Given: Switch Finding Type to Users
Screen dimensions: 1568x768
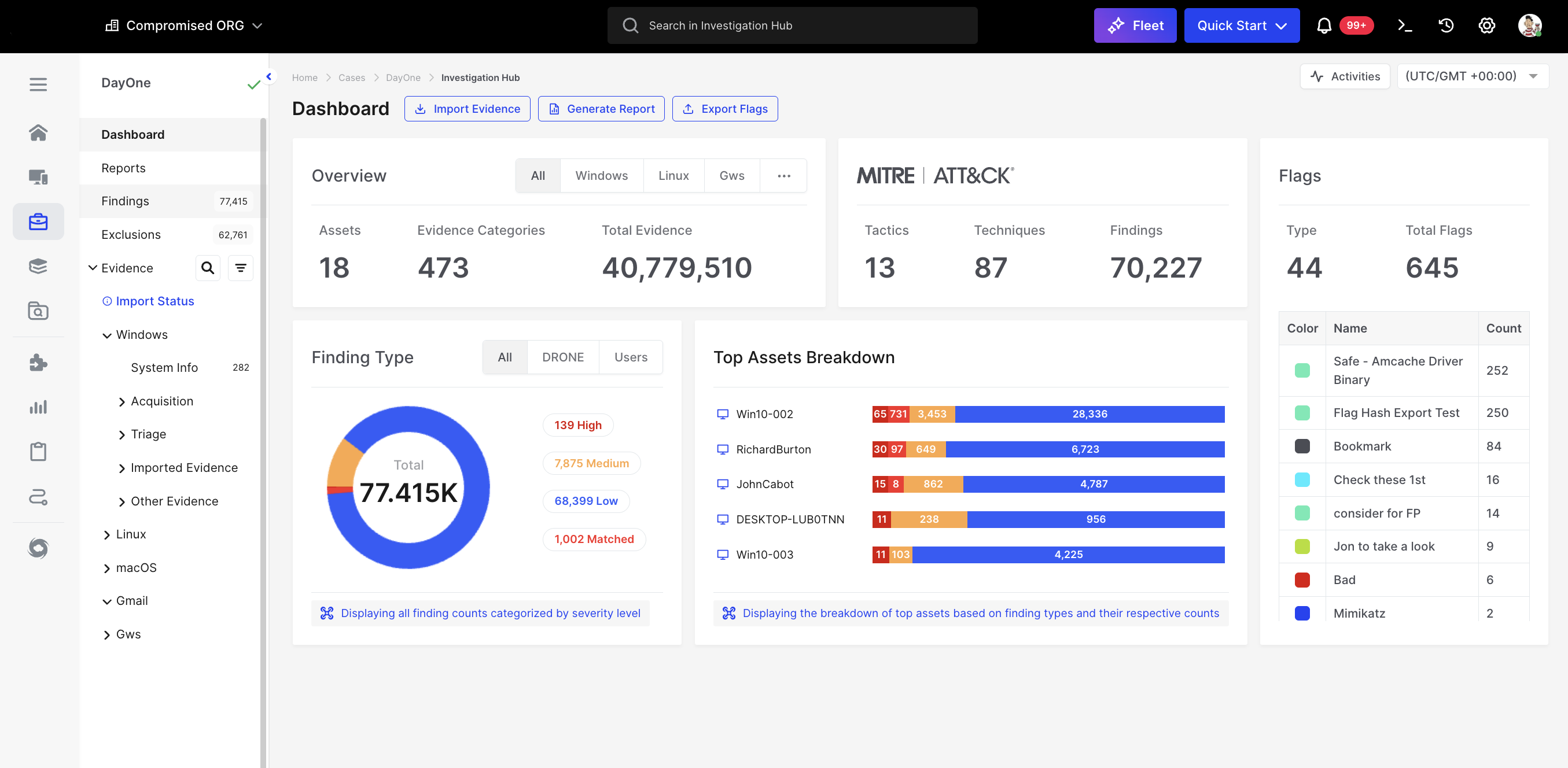Looking at the screenshot, I should [631, 357].
